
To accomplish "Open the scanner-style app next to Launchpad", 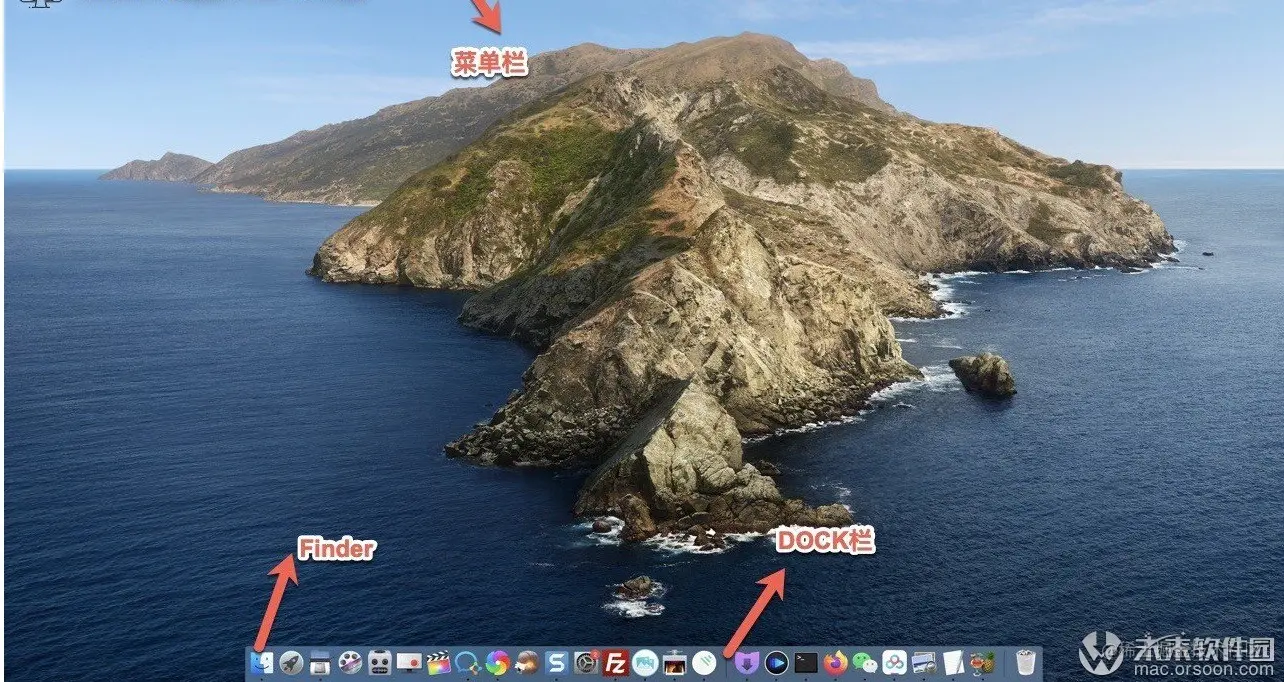I will click(320, 662).
